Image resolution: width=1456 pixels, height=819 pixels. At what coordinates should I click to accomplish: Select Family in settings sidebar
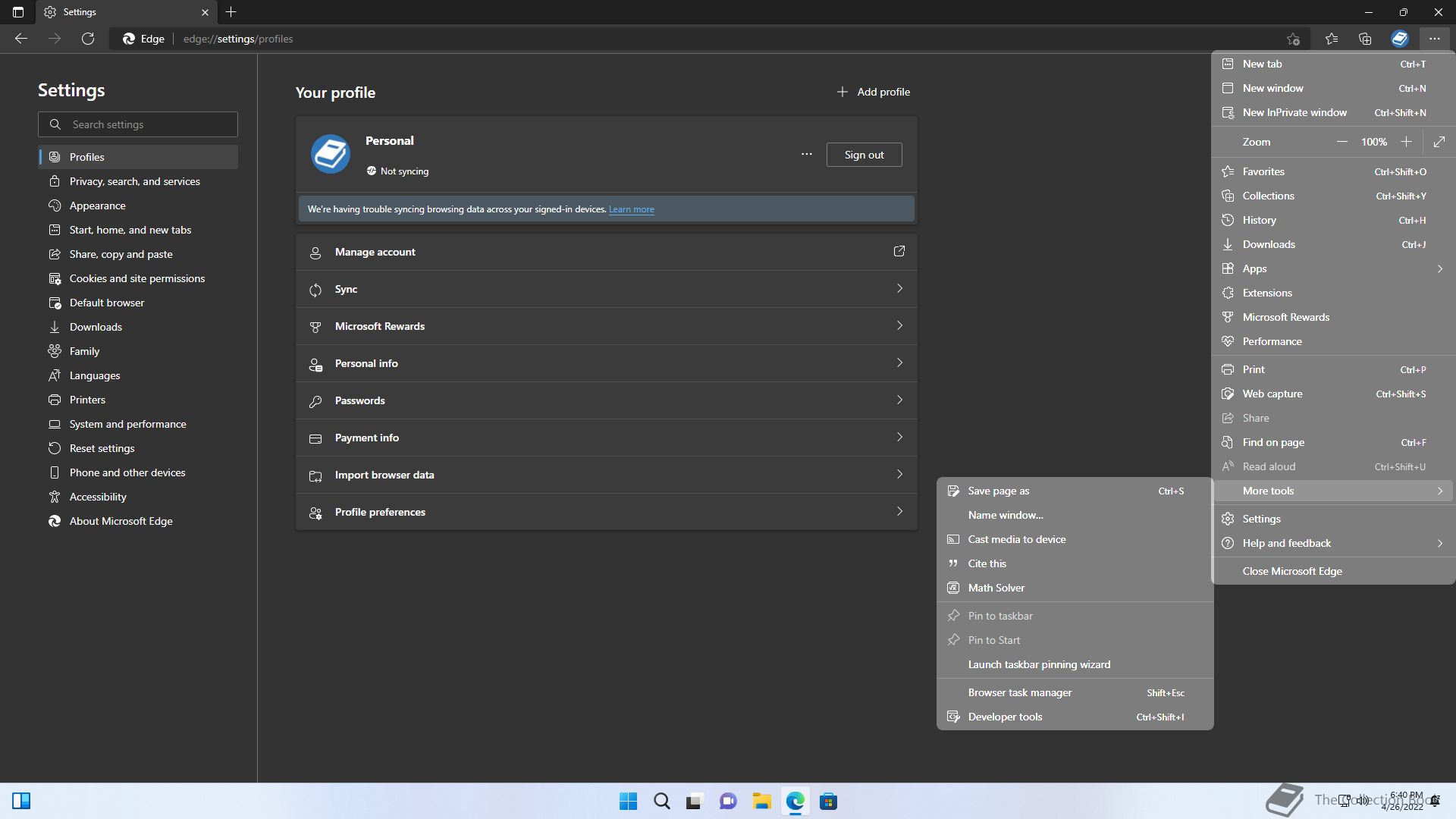click(x=138, y=351)
